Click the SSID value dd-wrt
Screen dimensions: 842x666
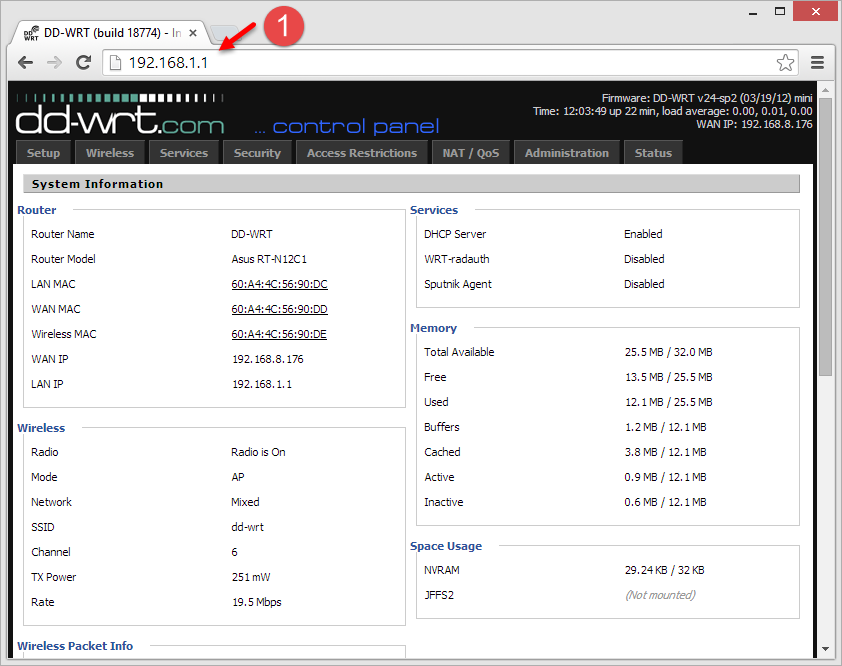point(248,527)
